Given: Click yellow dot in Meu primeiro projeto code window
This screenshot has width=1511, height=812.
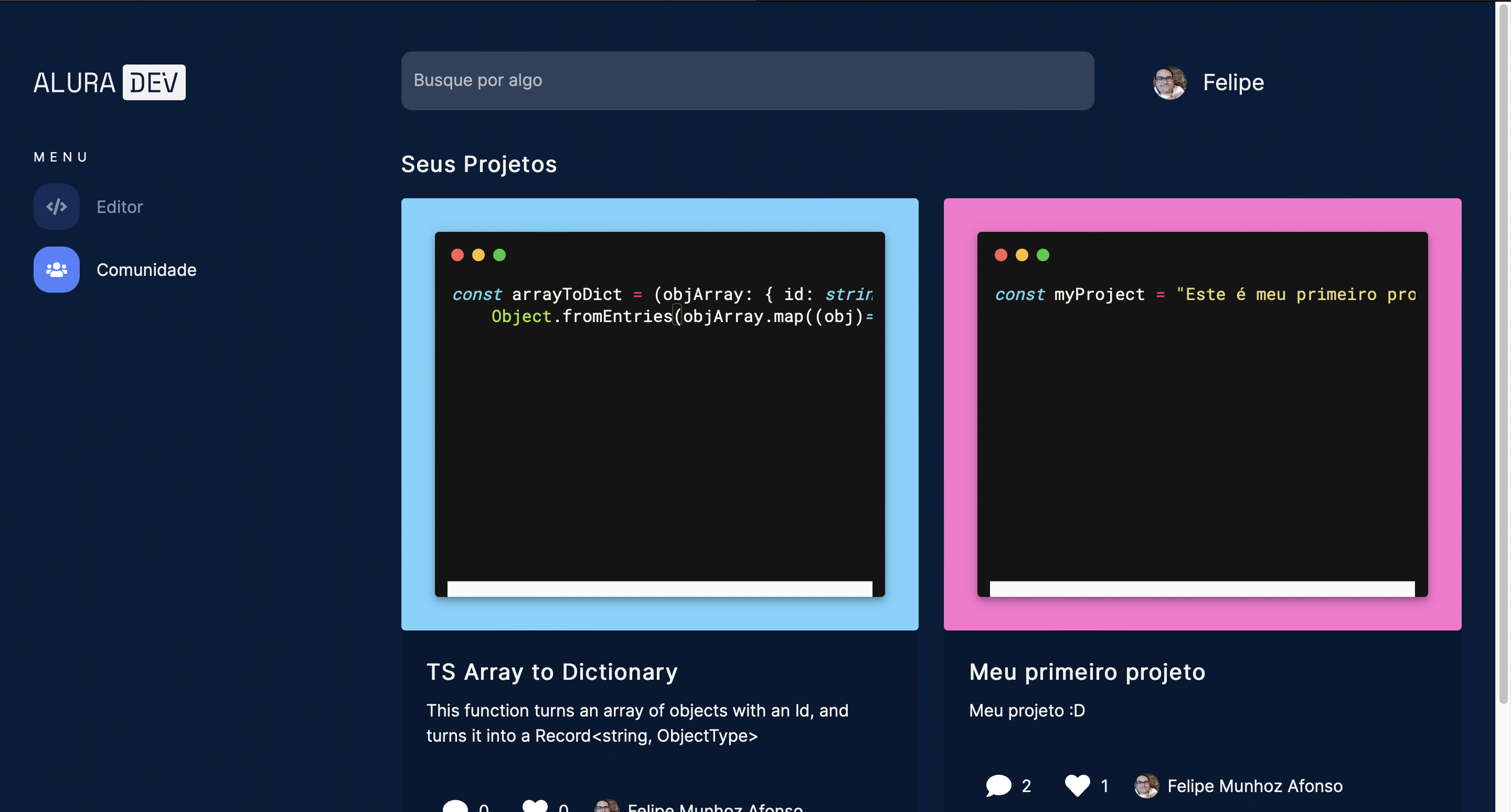Looking at the screenshot, I should (x=1022, y=254).
